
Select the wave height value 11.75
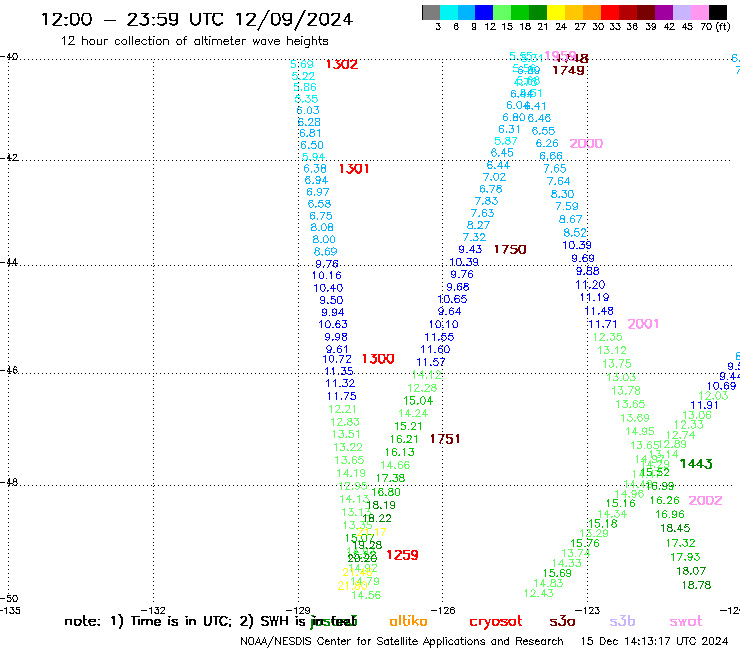tap(342, 397)
